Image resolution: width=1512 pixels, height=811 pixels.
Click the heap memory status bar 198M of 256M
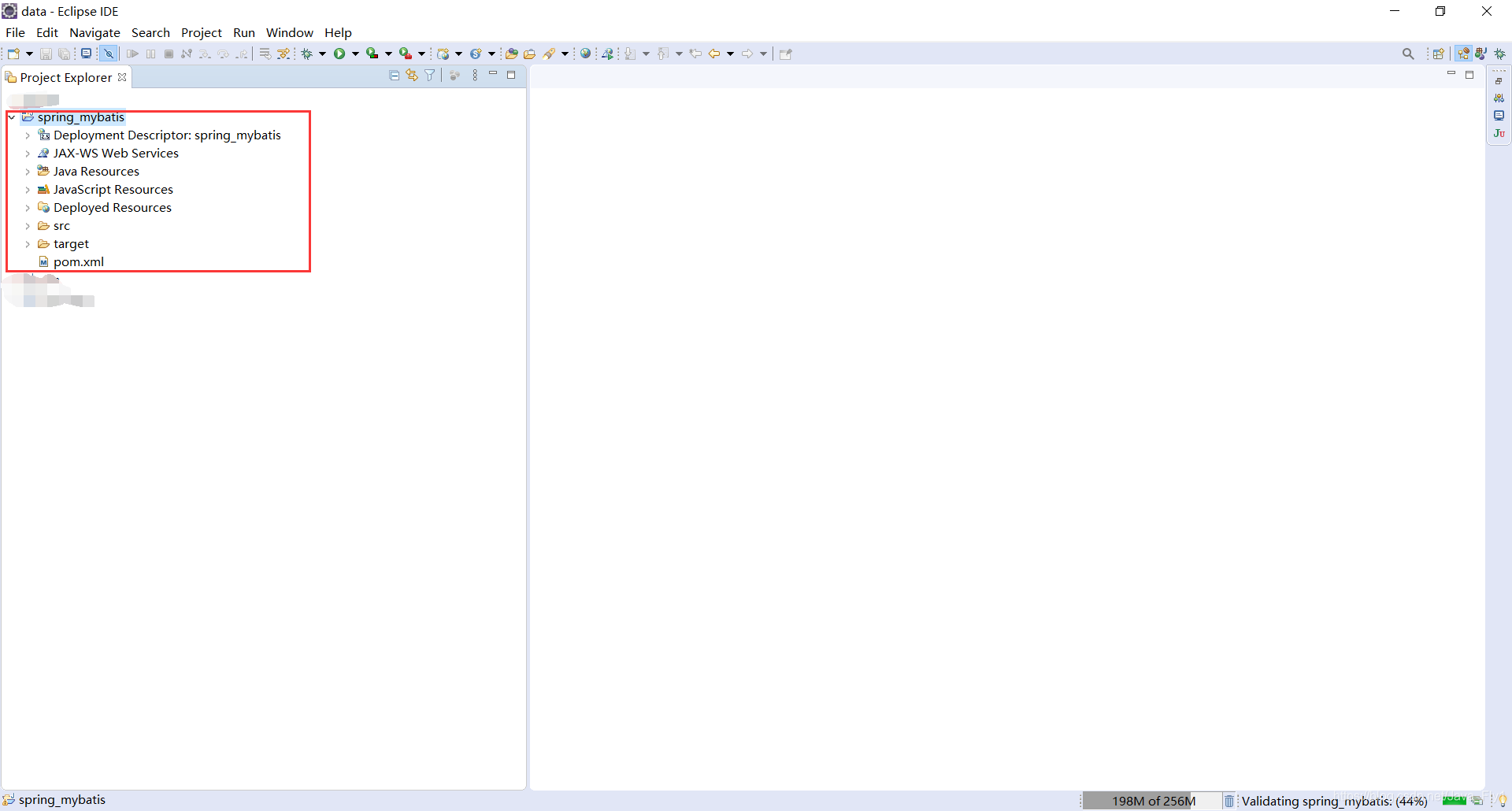pyautogui.click(x=1152, y=801)
